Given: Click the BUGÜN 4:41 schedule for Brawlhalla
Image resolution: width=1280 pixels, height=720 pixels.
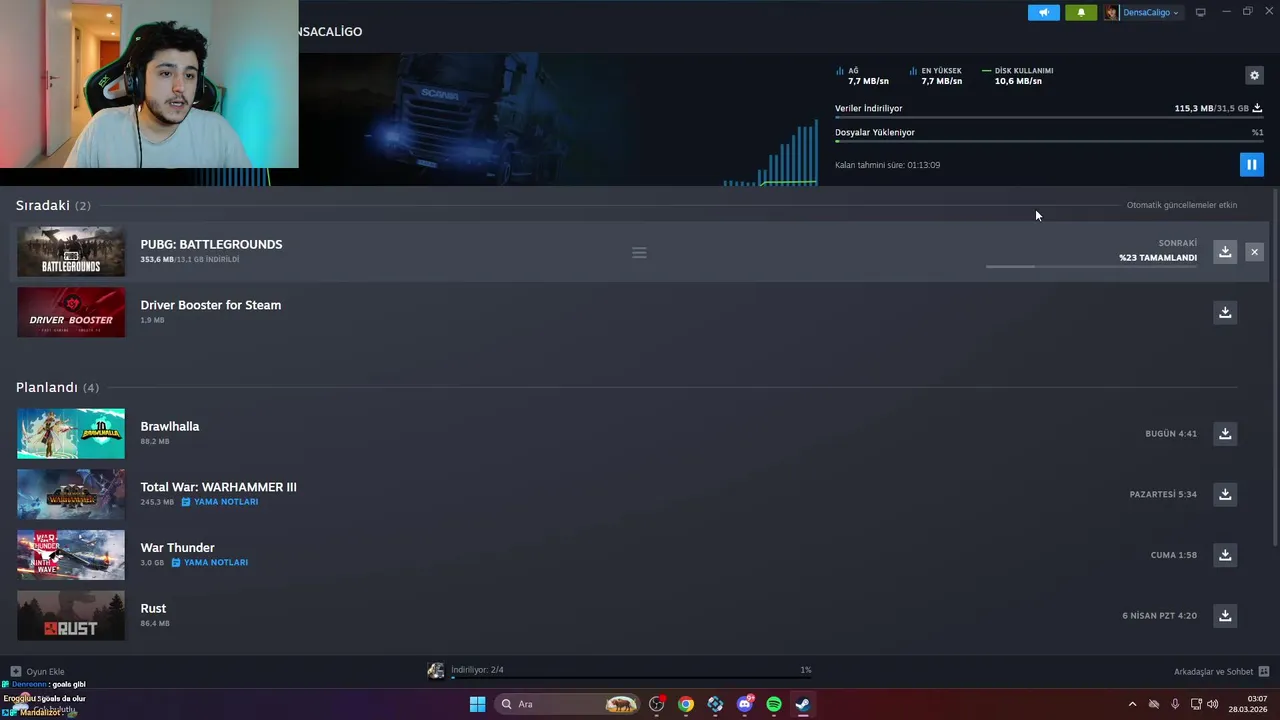Looking at the screenshot, I should pos(1171,434).
